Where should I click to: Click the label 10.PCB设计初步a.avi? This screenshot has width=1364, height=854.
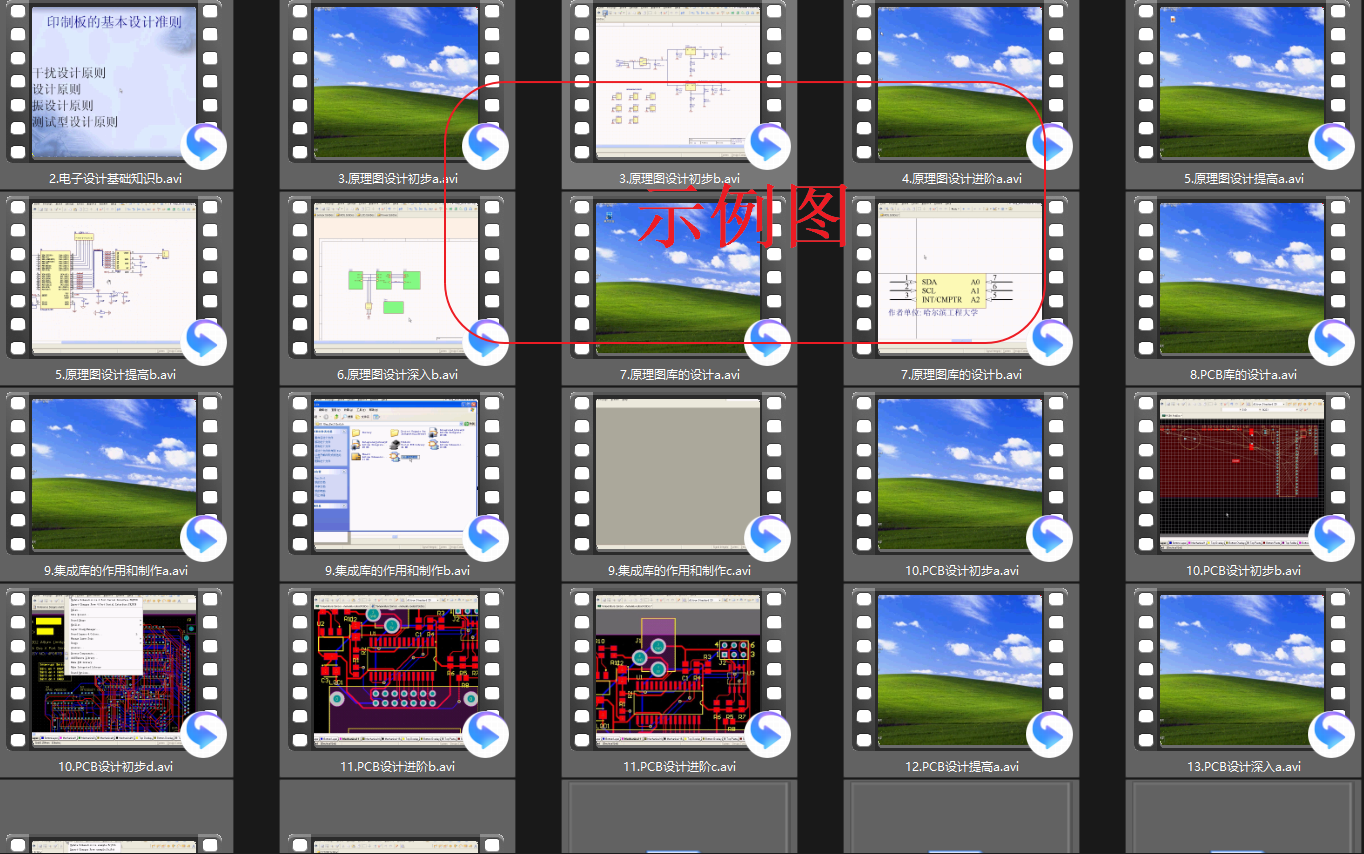(962, 571)
